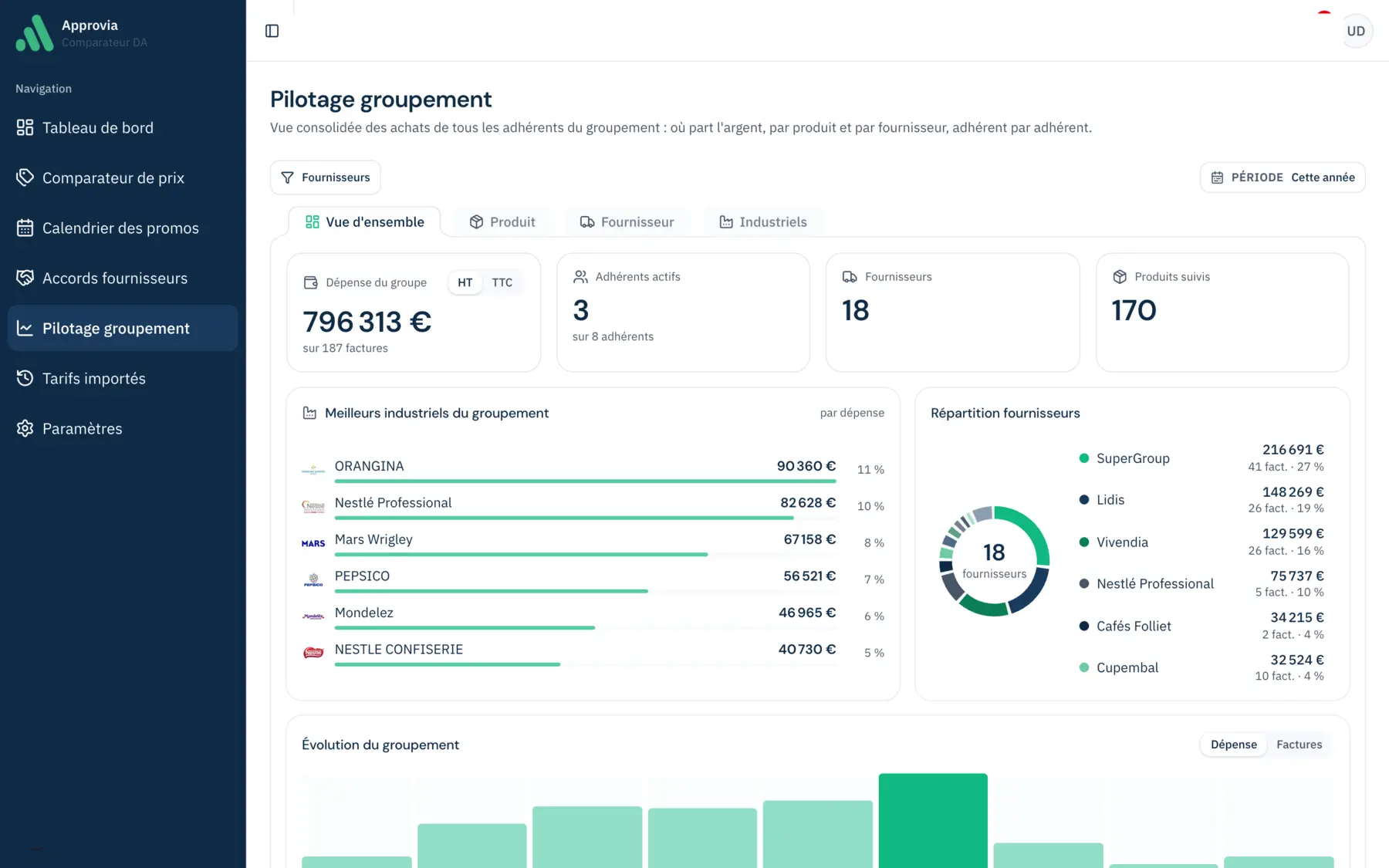Click the Accords fournisseurs handshake icon
Viewport: 1389px width, 868px height.
(25, 278)
